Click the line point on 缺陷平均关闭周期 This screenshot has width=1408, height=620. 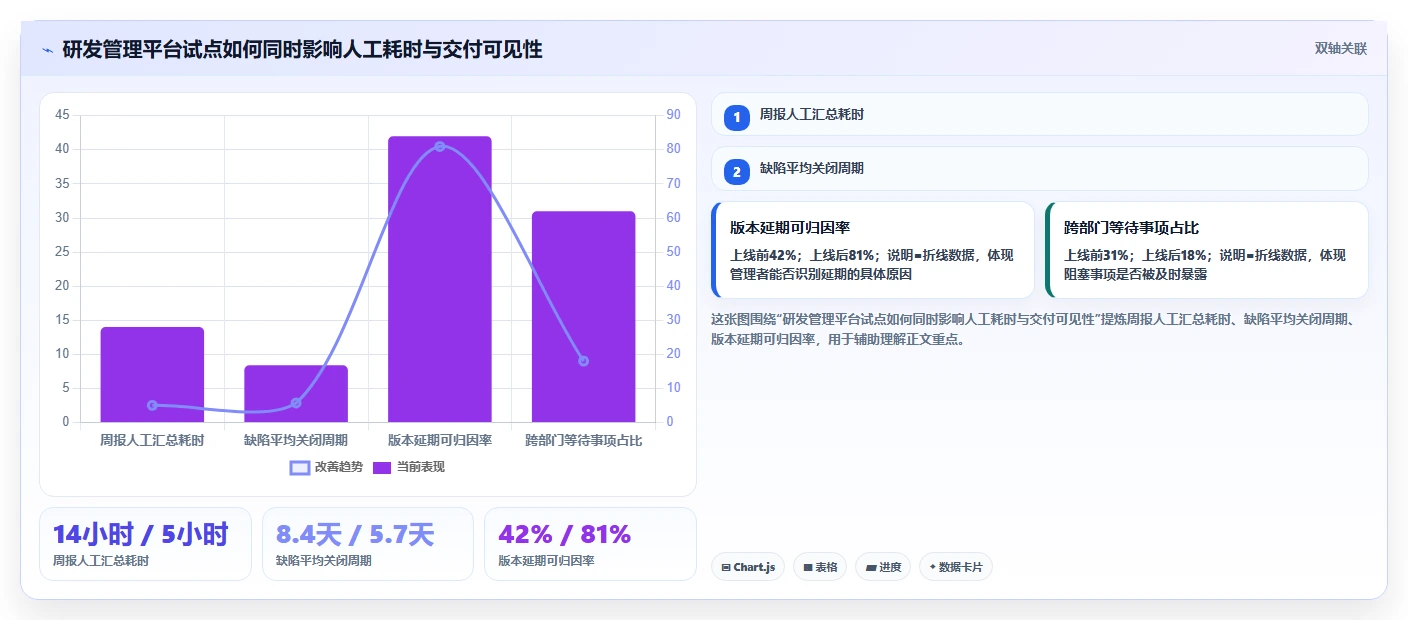click(x=296, y=403)
